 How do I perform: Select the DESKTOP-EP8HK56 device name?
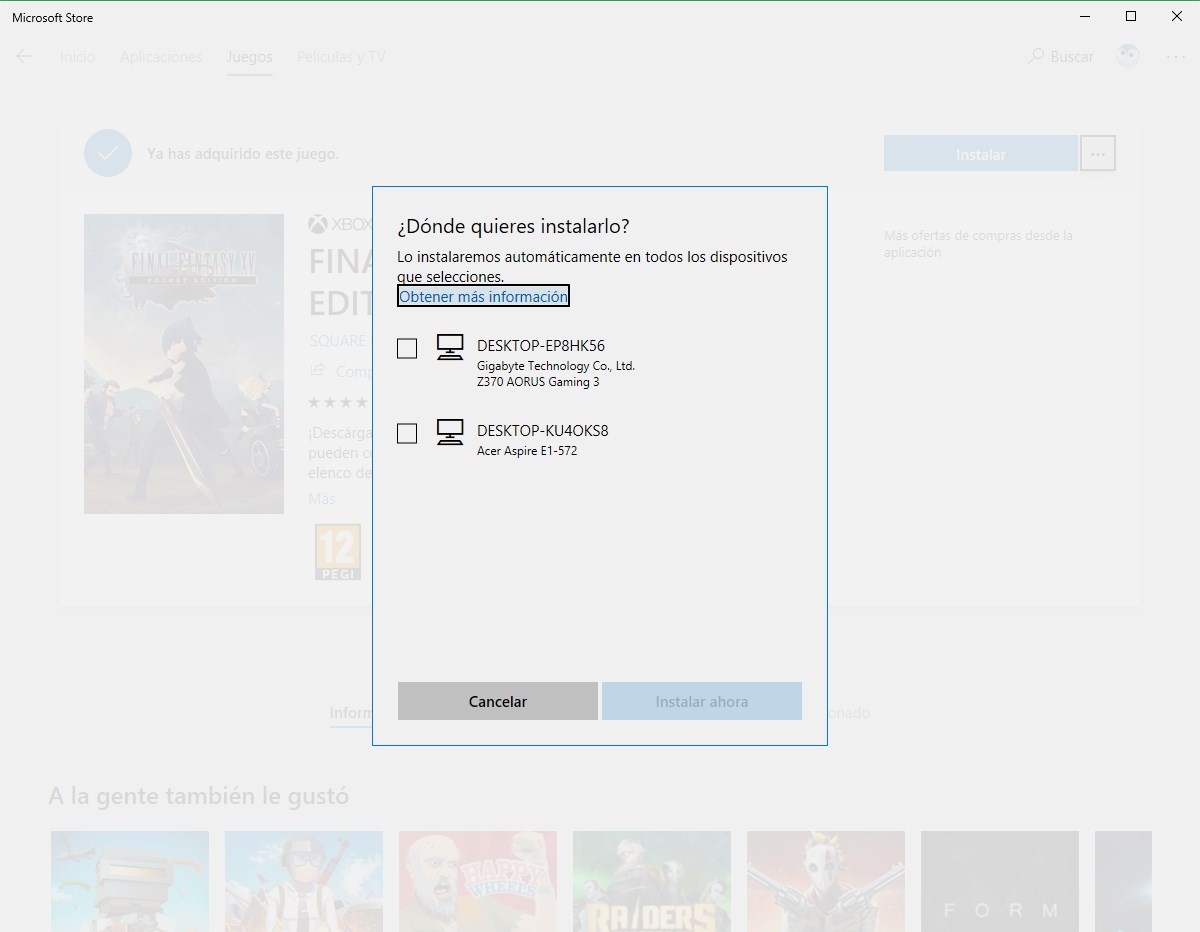[x=541, y=346]
